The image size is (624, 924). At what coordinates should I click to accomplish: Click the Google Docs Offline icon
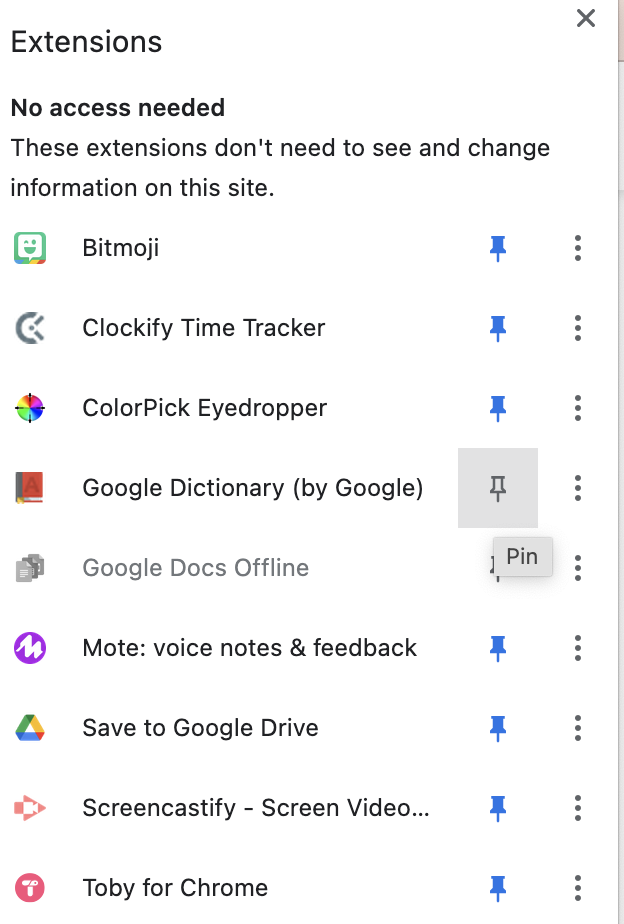(x=29, y=568)
